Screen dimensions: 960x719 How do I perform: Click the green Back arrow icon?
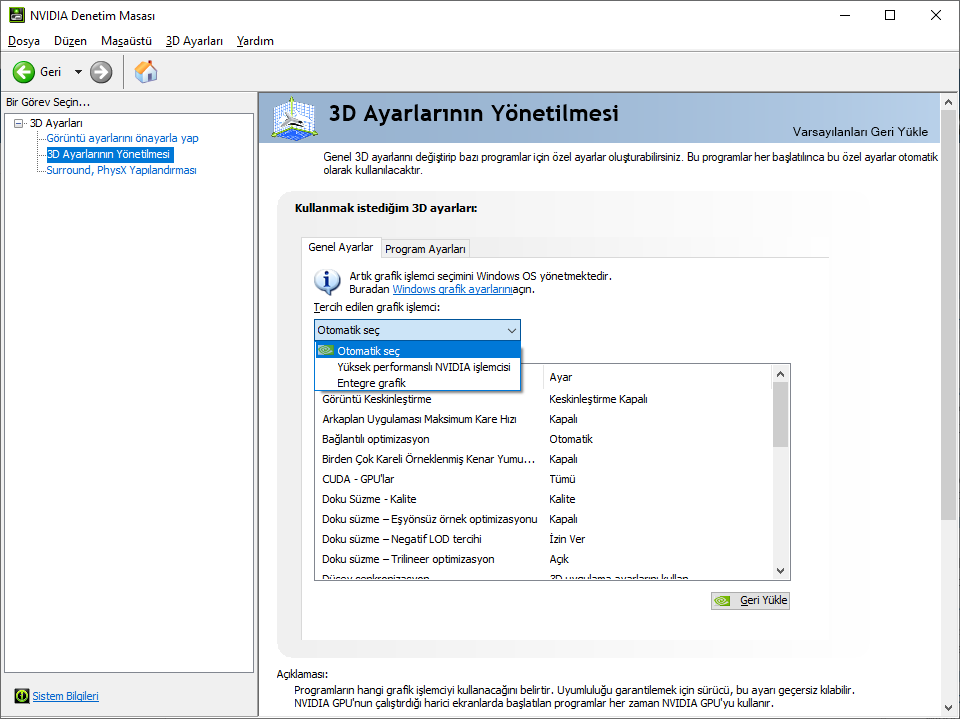[24, 72]
